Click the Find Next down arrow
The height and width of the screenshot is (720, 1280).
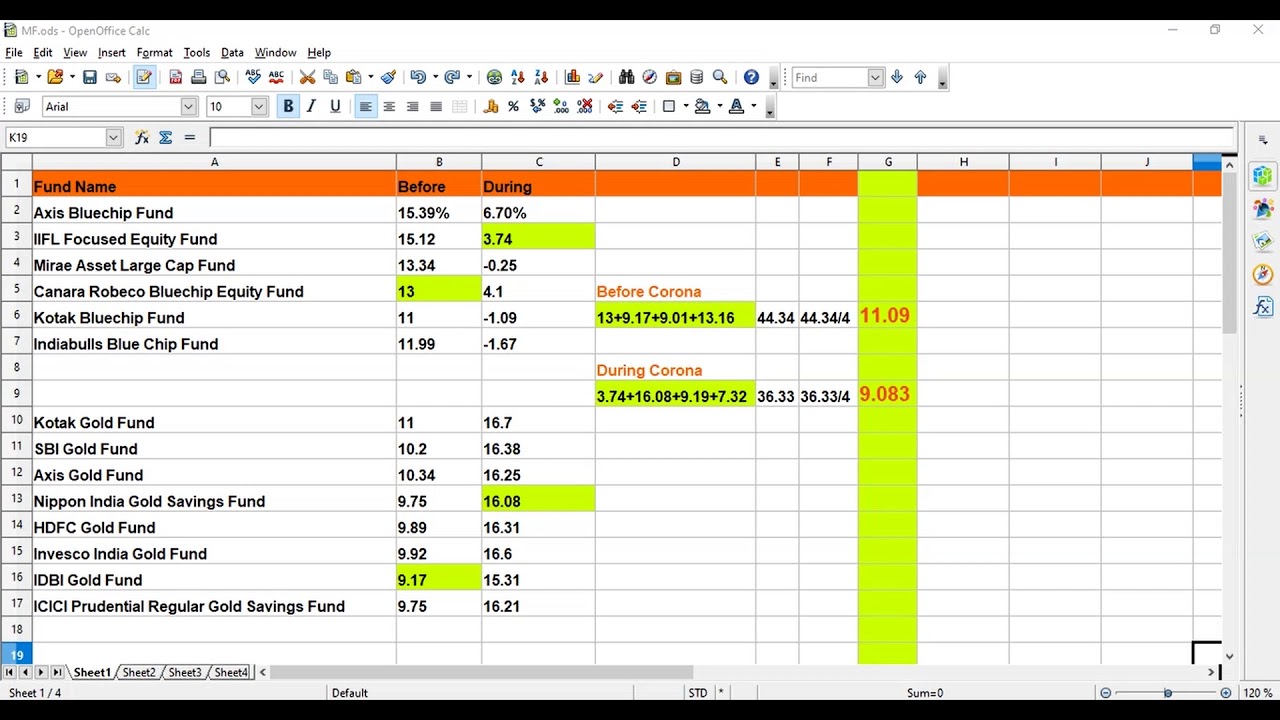point(897,77)
